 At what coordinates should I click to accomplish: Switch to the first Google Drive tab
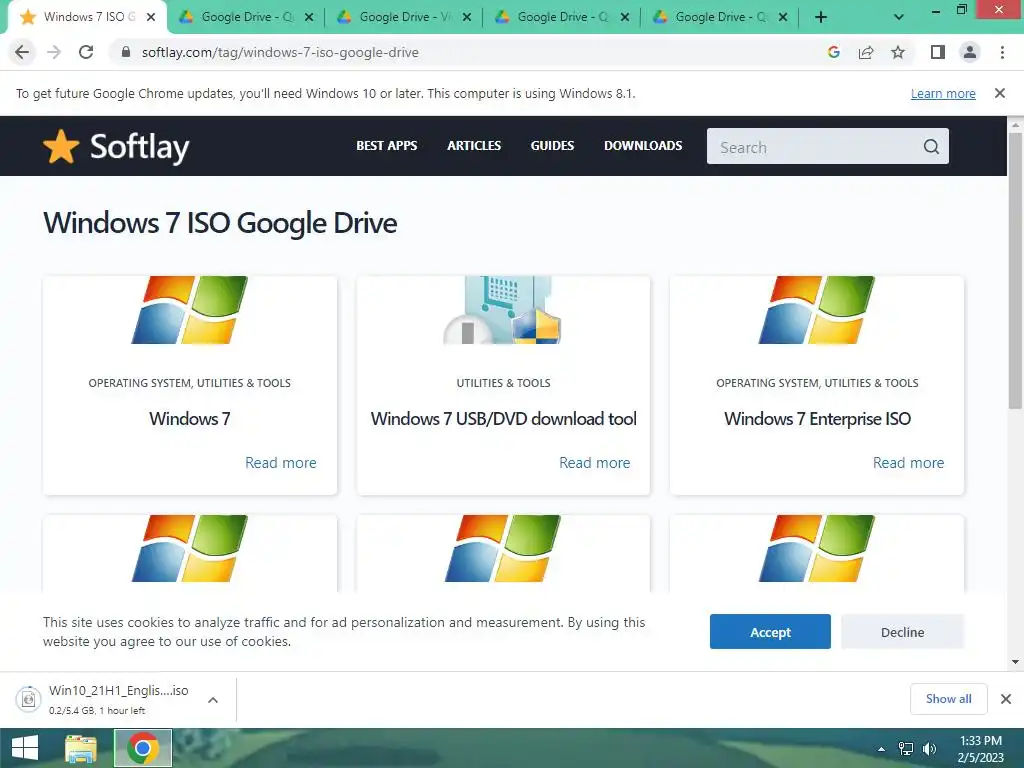pos(247,17)
